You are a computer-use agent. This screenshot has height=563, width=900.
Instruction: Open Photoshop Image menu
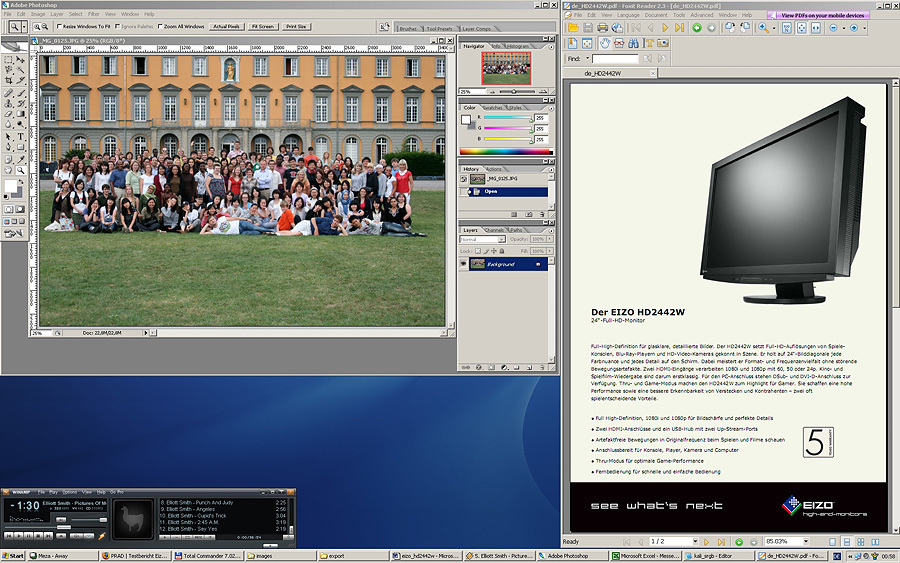click(x=38, y=14)
